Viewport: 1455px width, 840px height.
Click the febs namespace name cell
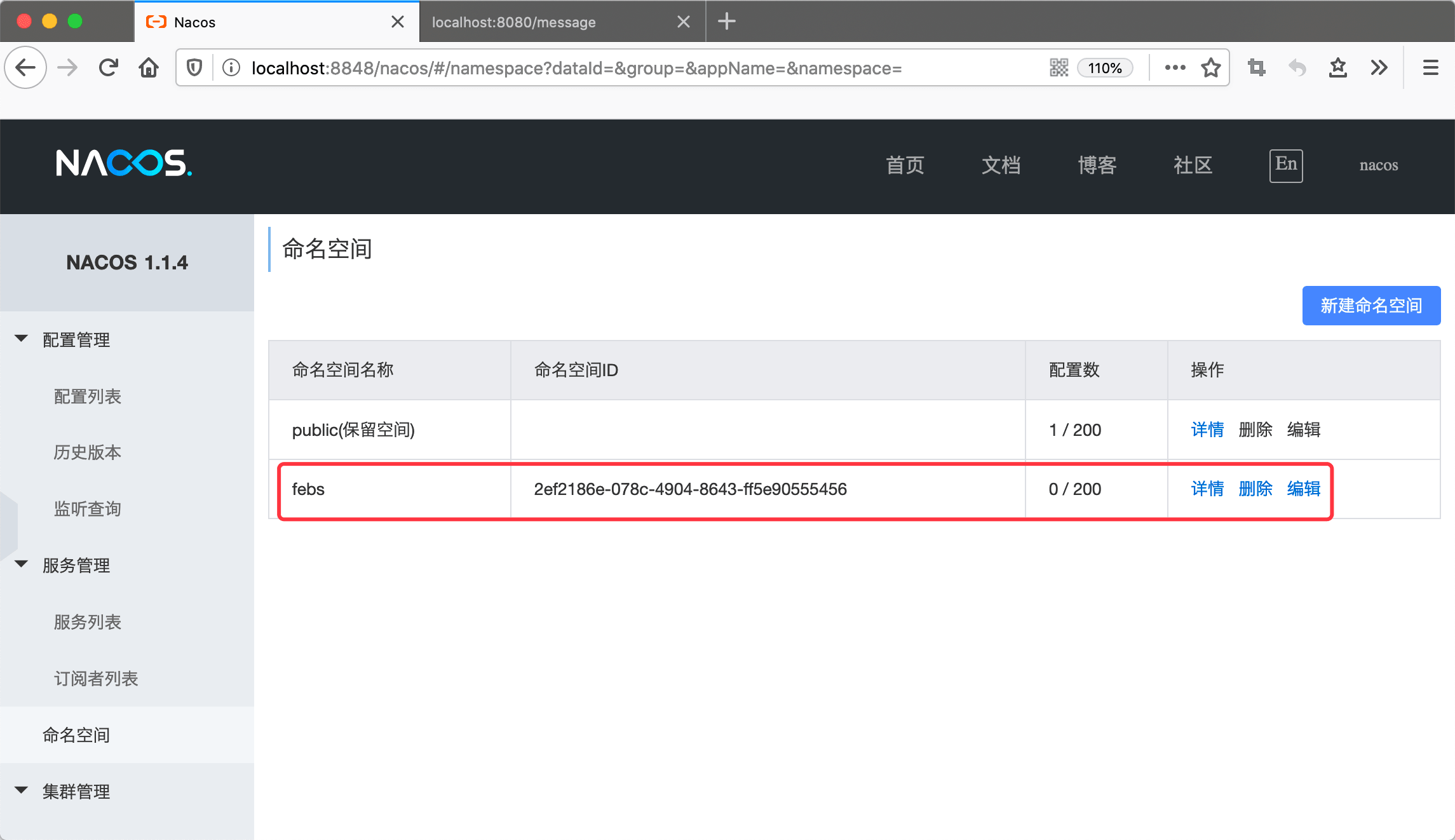[389, 489]
